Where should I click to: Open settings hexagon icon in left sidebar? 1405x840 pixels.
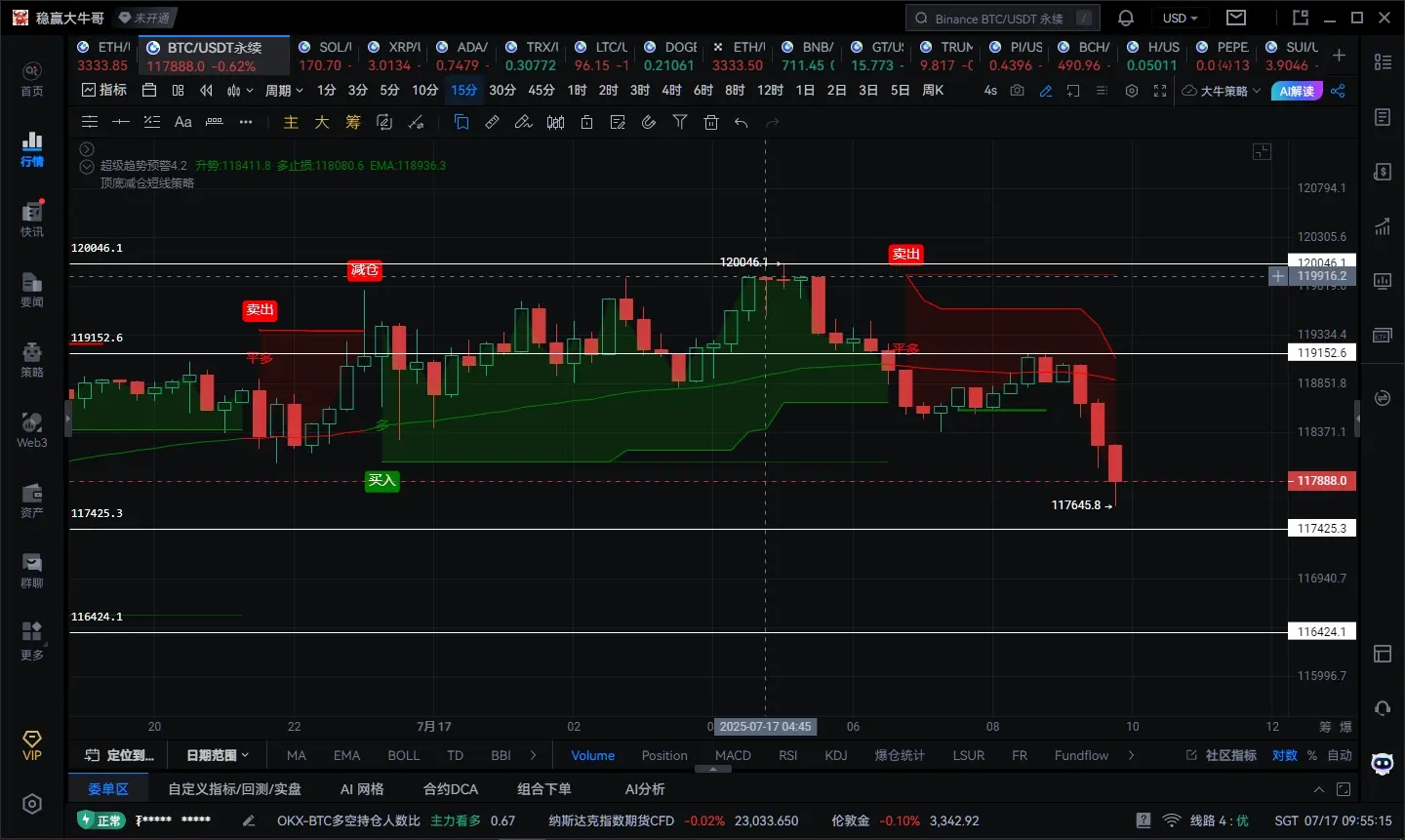[x=32, y=804]
